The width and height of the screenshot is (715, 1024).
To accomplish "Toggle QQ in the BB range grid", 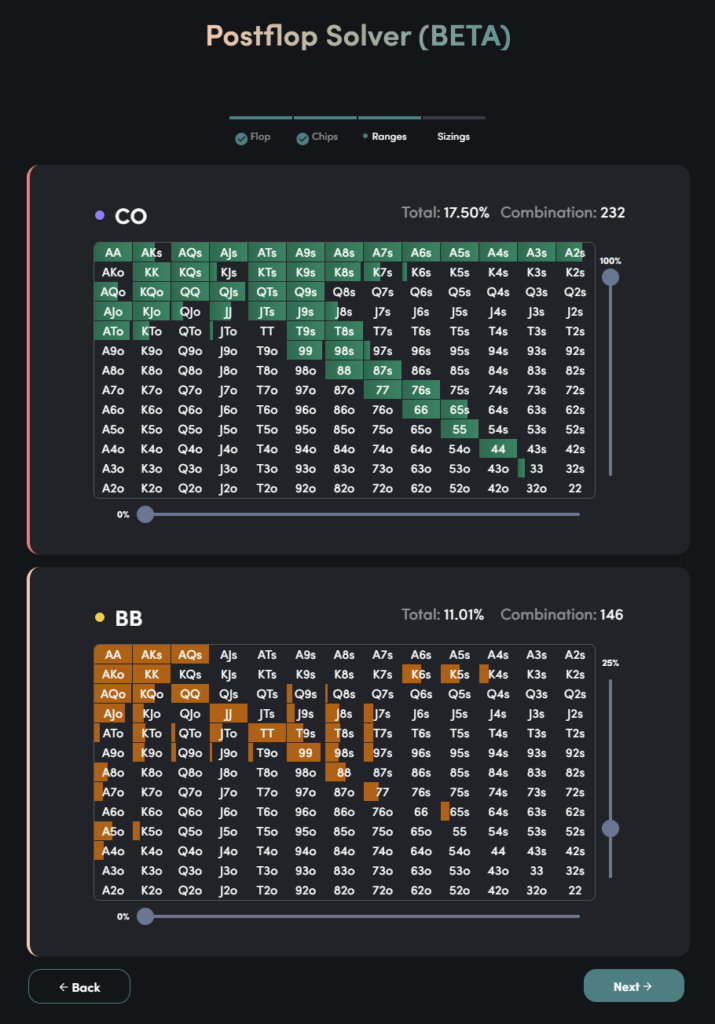I will click(190, 693).
